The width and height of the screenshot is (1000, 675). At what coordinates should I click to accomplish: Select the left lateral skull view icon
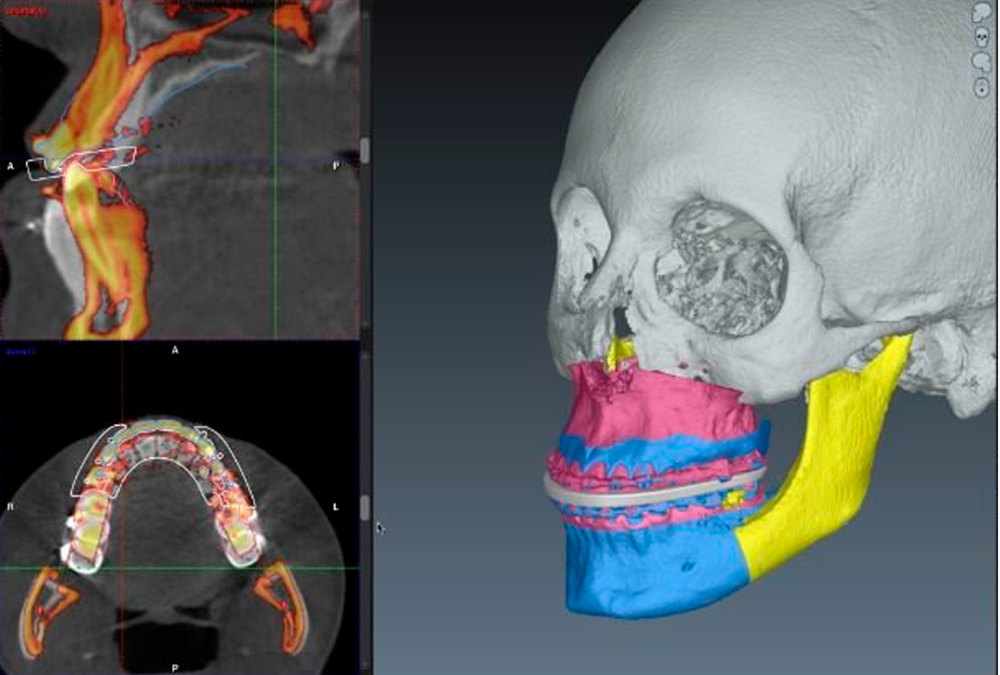(981, 61)
